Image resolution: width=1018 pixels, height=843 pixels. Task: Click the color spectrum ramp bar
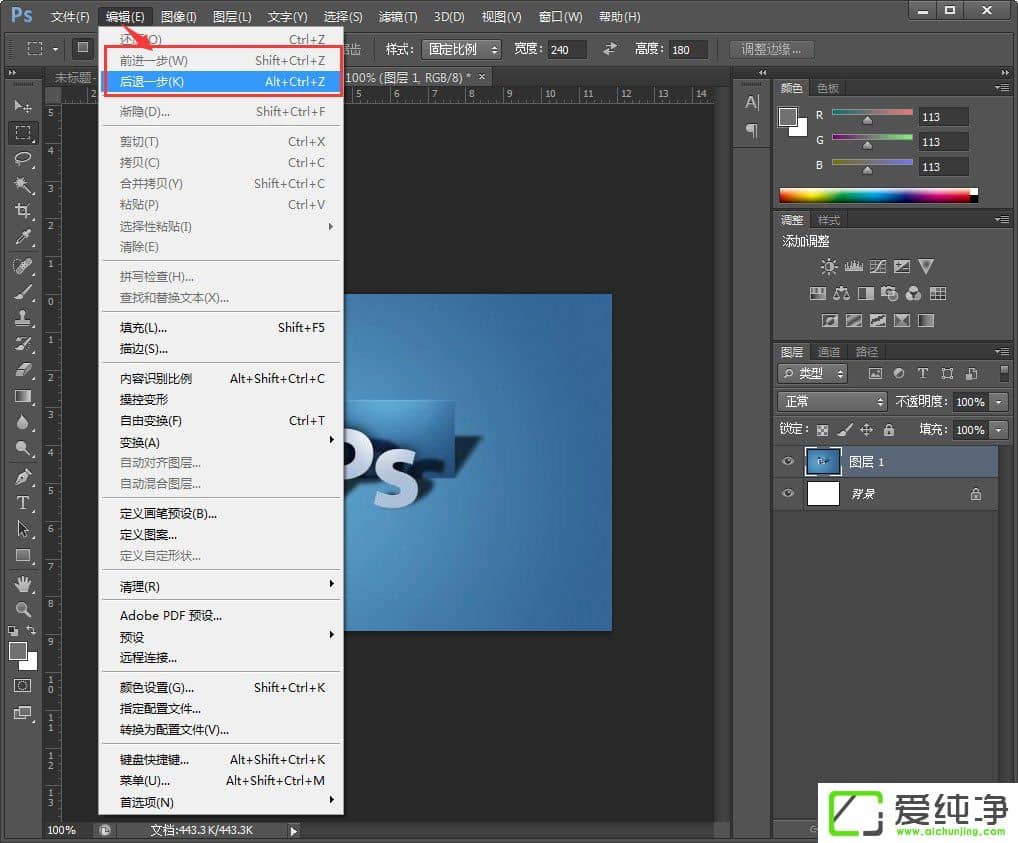(x=876, y=195)
